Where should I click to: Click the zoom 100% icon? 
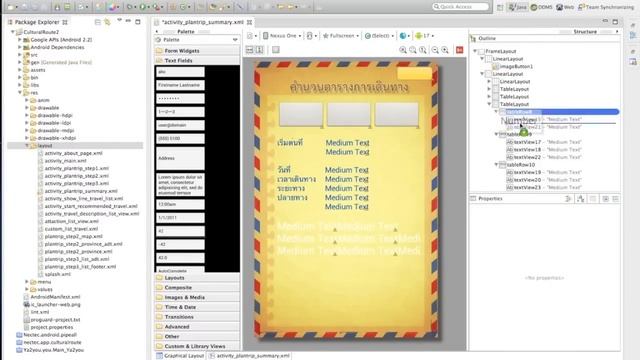point(423,50)
